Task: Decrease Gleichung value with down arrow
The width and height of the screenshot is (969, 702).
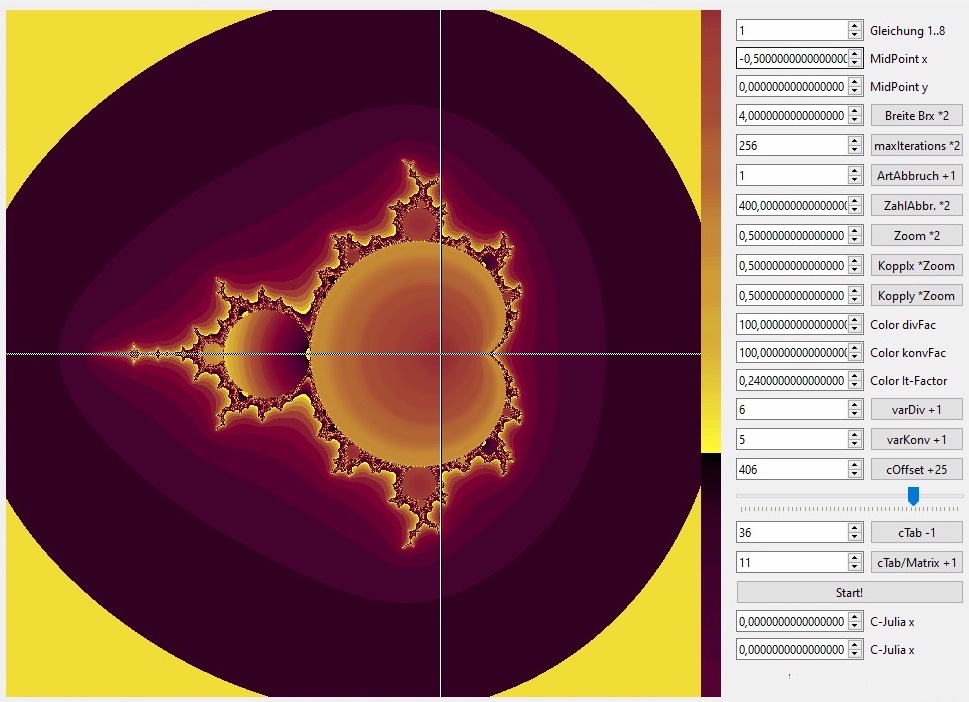Action: 855,35
